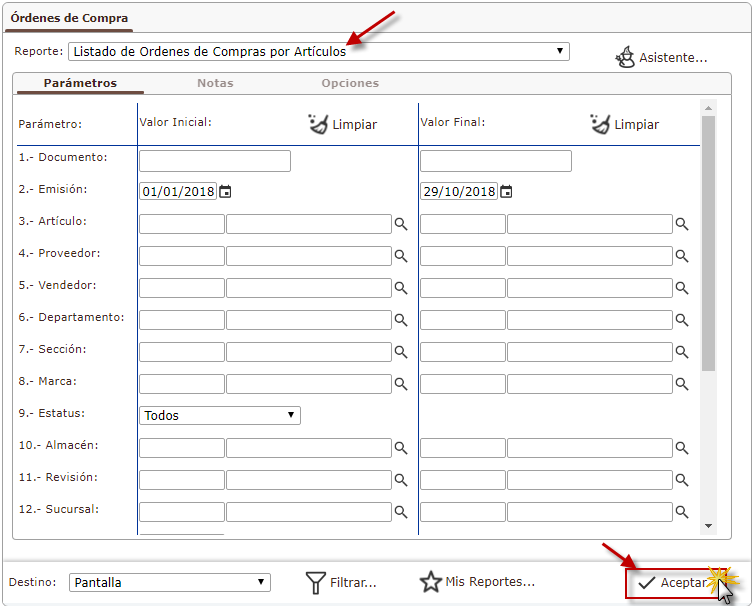The image size is (755, 606).
Task: Search final Proveedor with magnifier icon
Action: (x=682, y=256)
